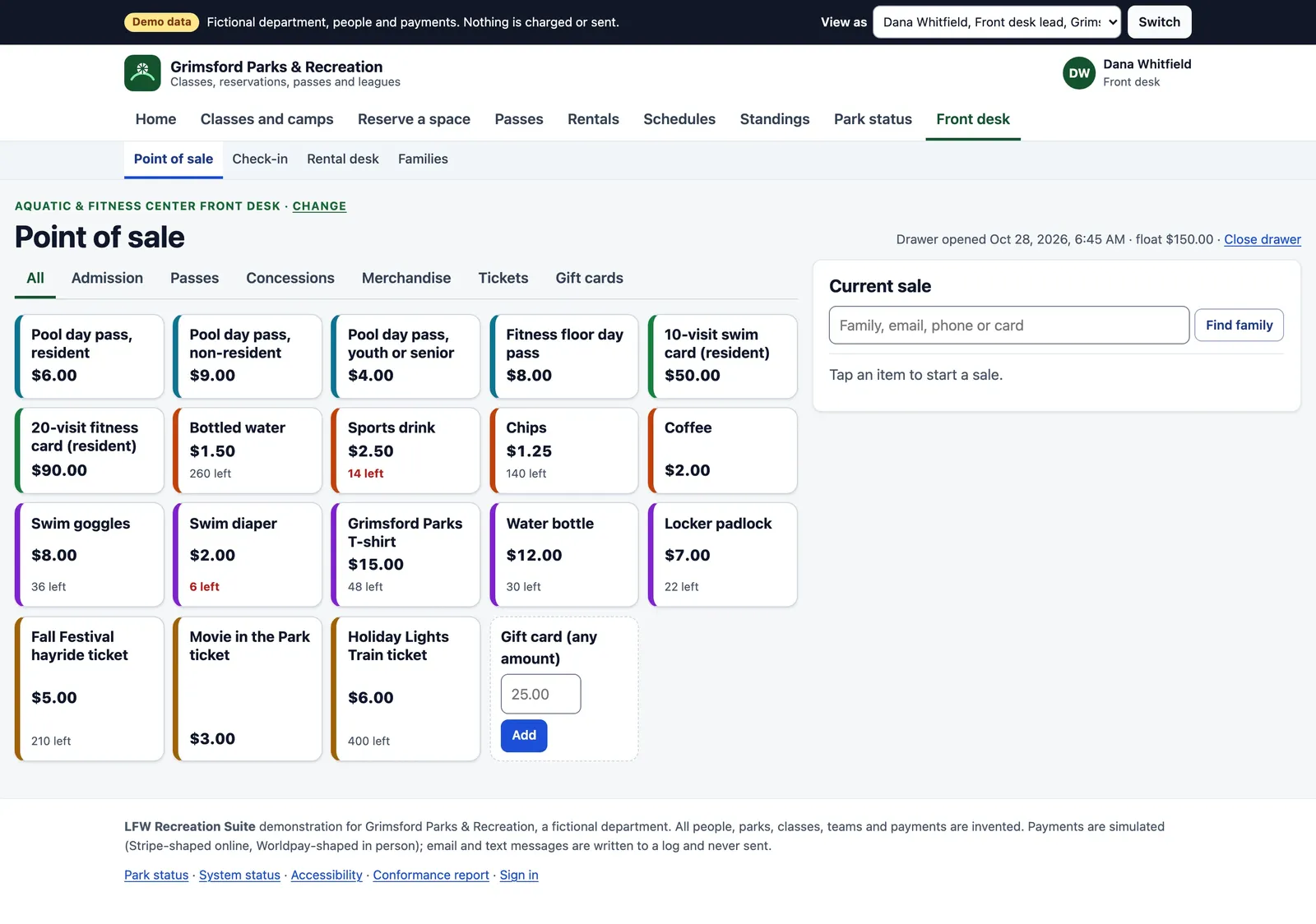Open the DW user avatar
This screenshot has width=1316, height=924.
pos(1079,73)
